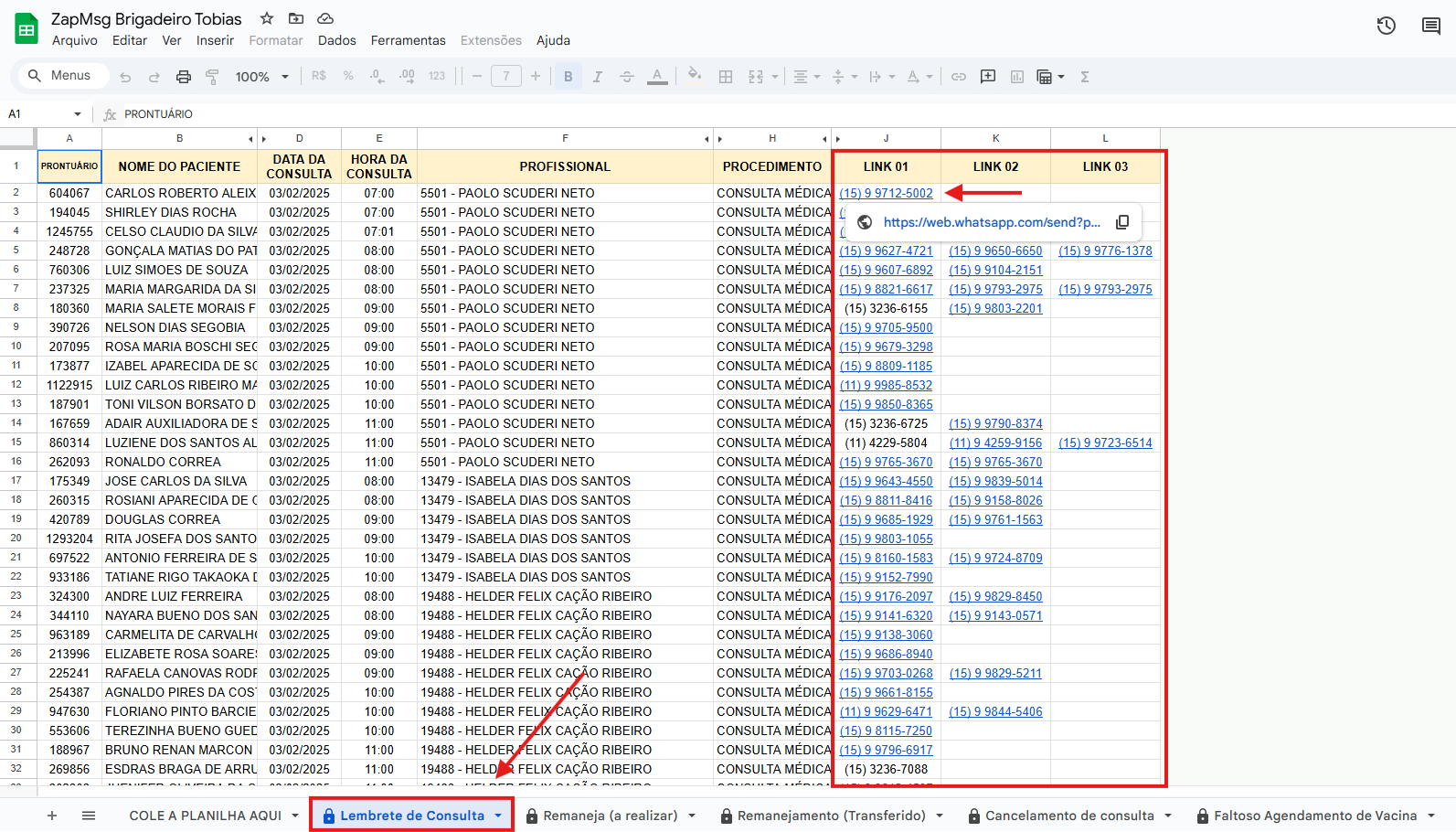Screen dimensions: 1456x832
Task: Star the ZapMsg Brigadeiro Tobias document
Action: [x=267, y=18]
